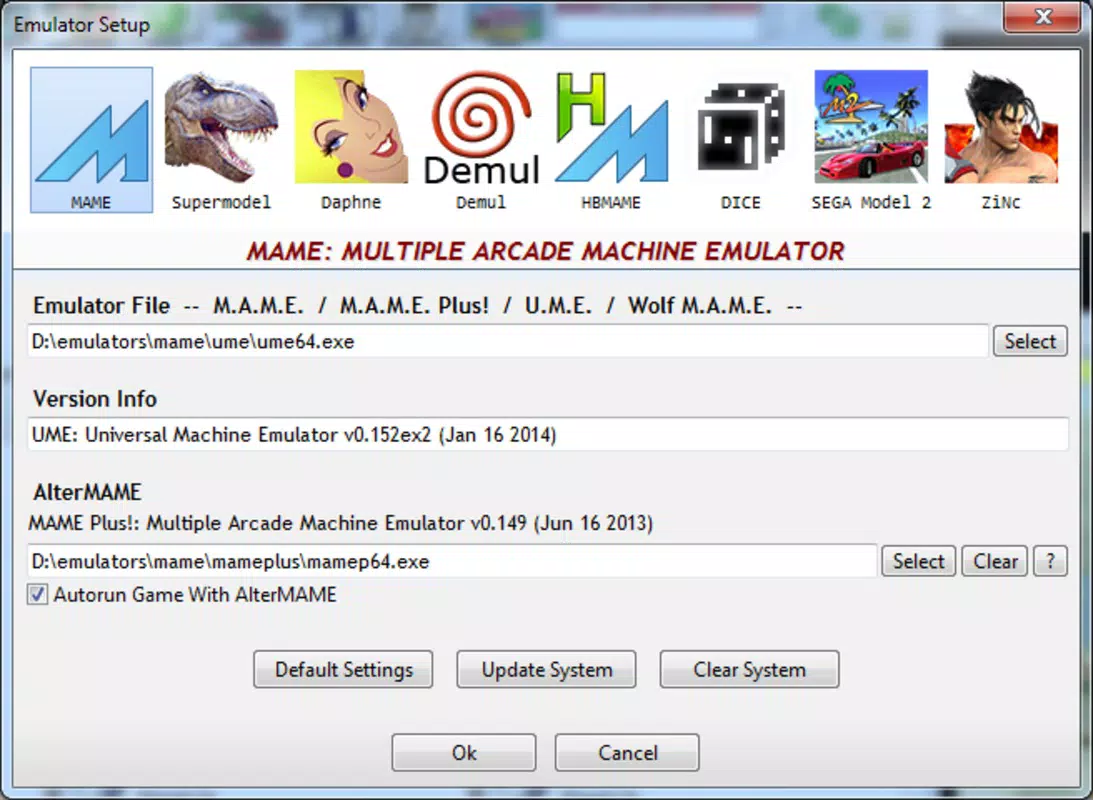Choose the Supermodel T-Rex icon

[221, 140]
